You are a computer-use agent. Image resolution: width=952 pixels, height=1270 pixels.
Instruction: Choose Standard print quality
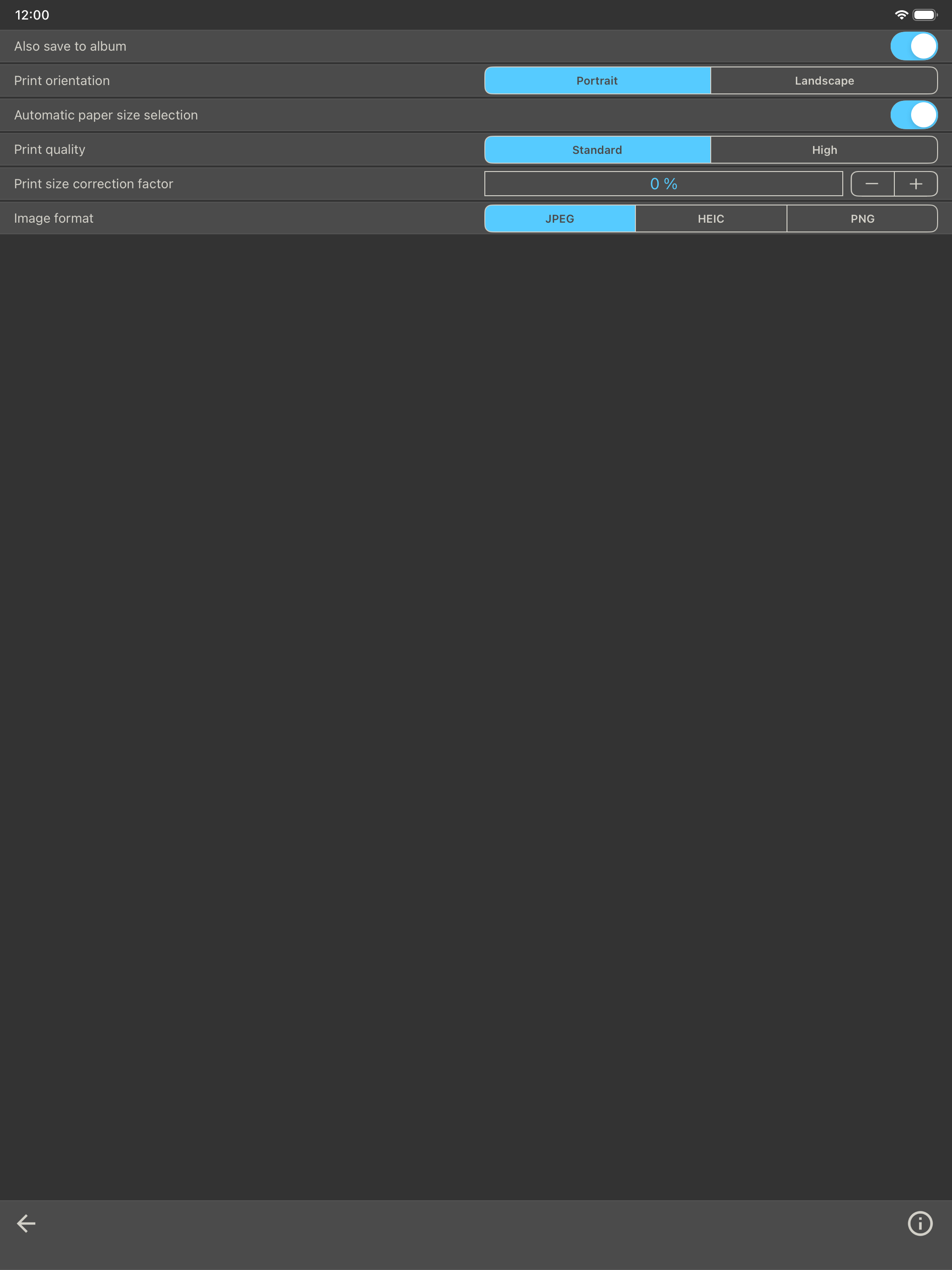(x=597, y=150)
